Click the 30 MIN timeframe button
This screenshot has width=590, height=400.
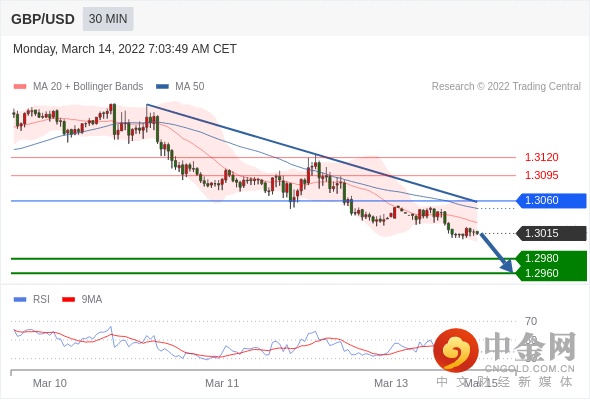(108, 19)
